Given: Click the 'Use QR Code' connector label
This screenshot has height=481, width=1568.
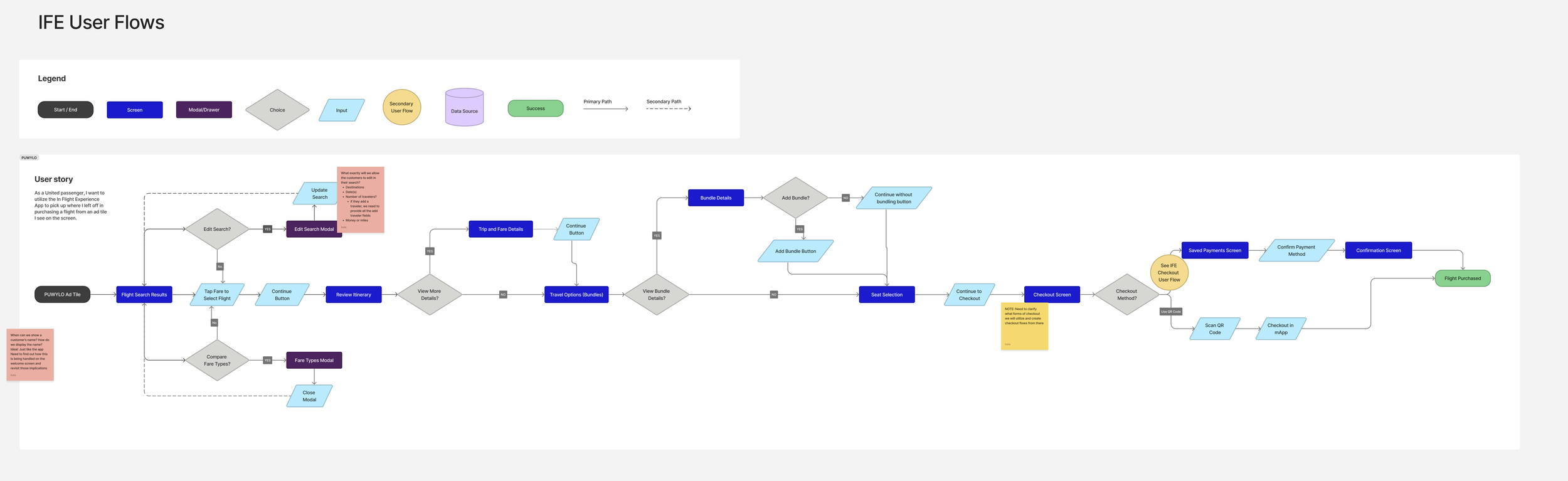Looking at the screenshot, I should point(1170,312).
